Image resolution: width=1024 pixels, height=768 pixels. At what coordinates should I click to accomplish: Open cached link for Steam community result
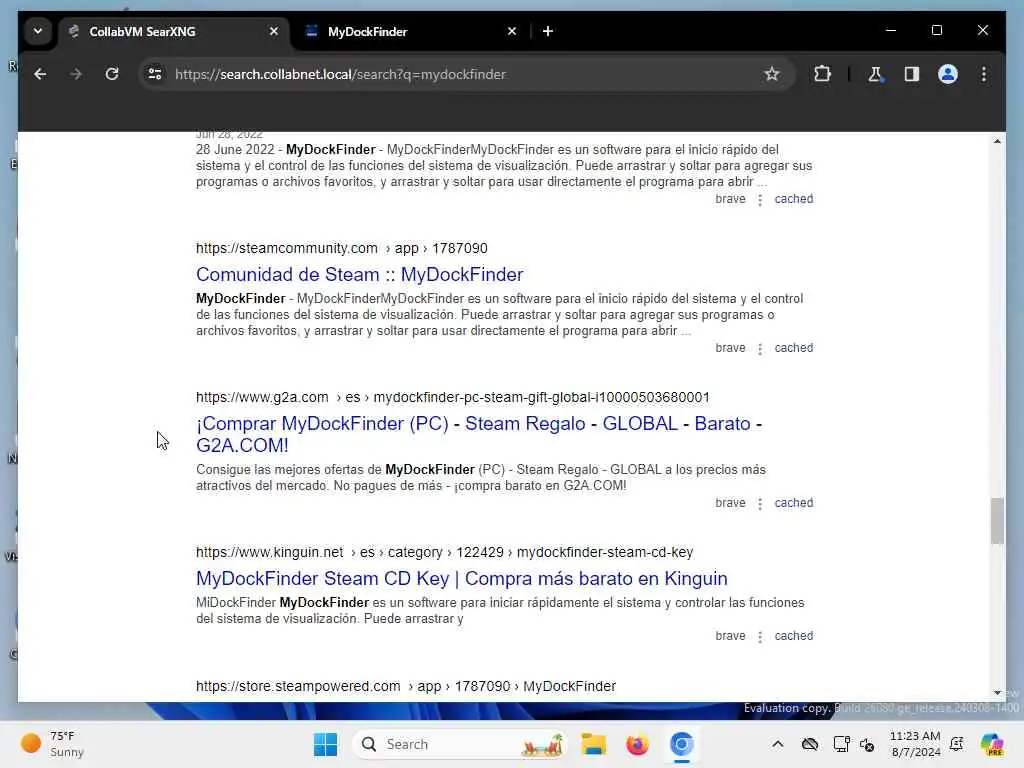coord(793,348)
